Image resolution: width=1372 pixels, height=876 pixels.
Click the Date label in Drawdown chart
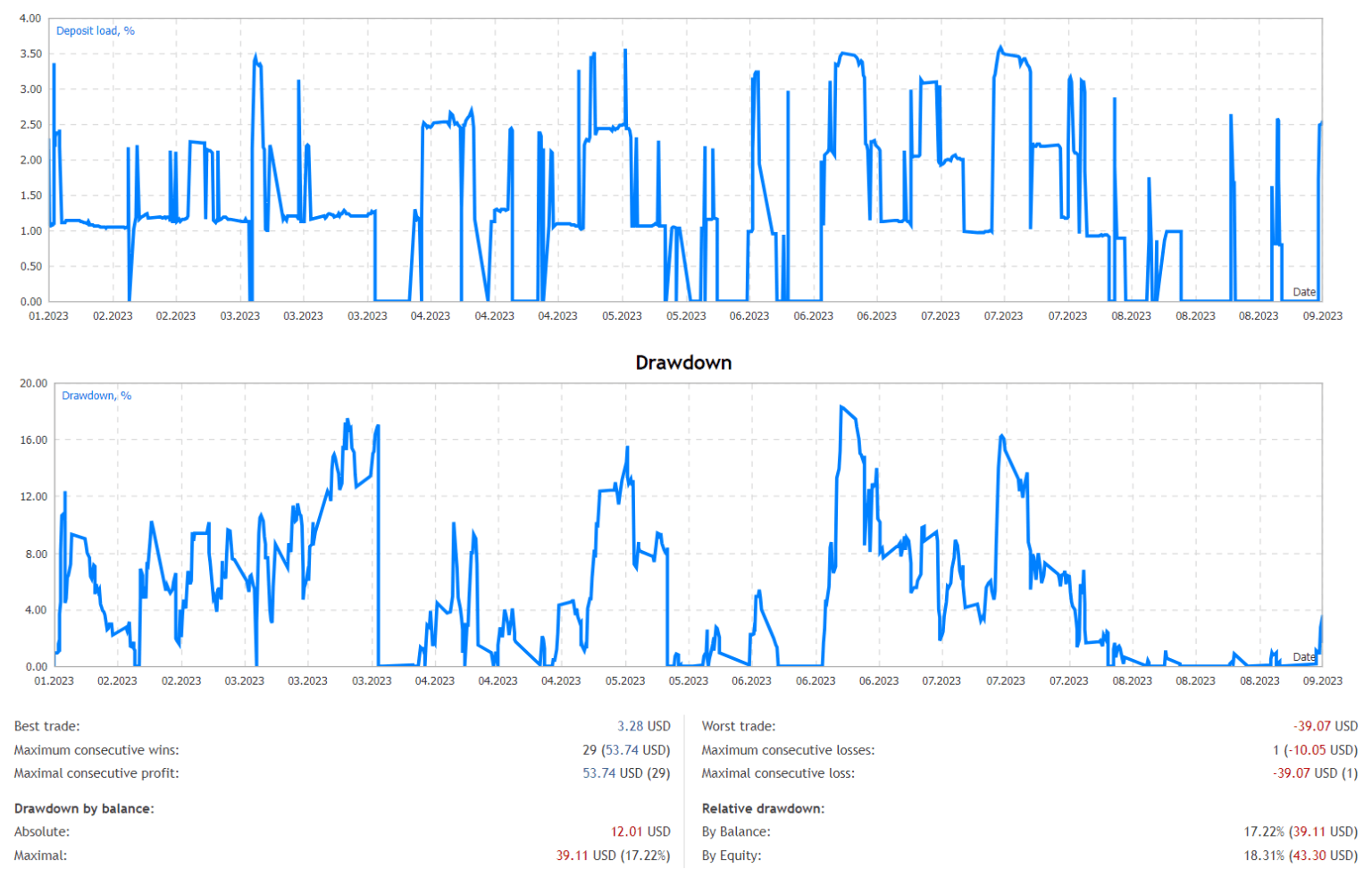(1303, 657)
